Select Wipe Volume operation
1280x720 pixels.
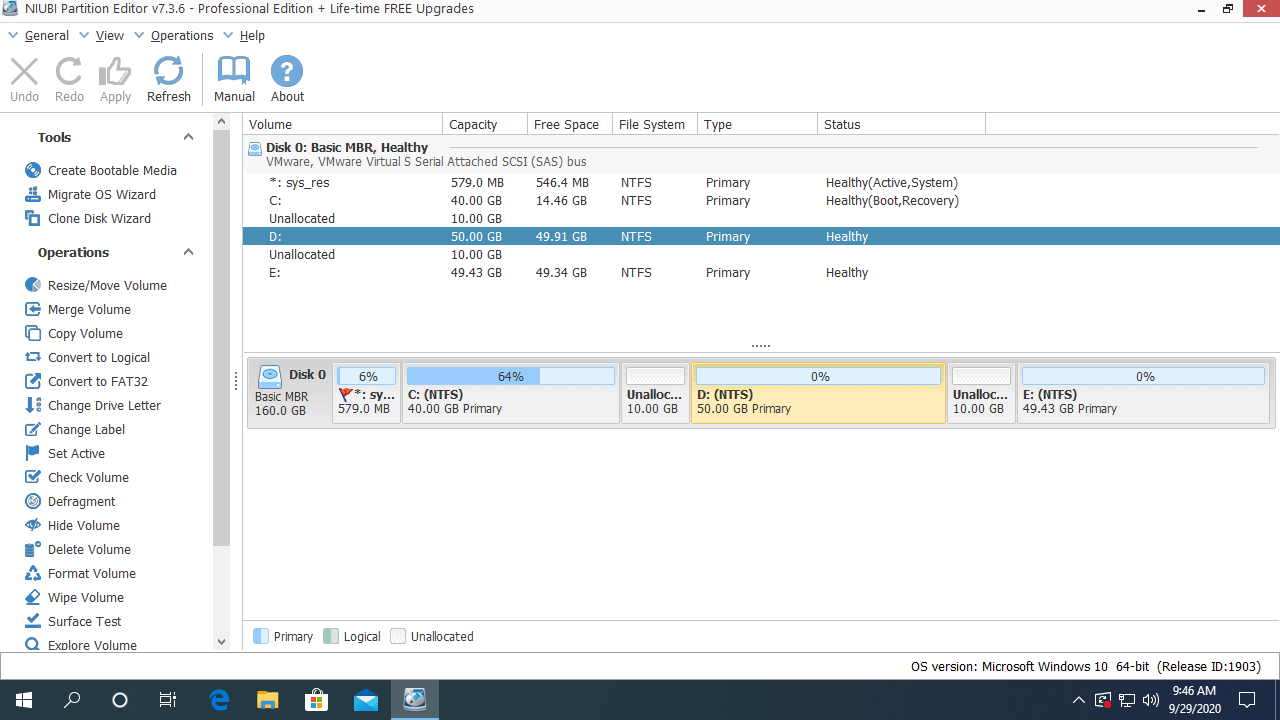pos(85,597)
